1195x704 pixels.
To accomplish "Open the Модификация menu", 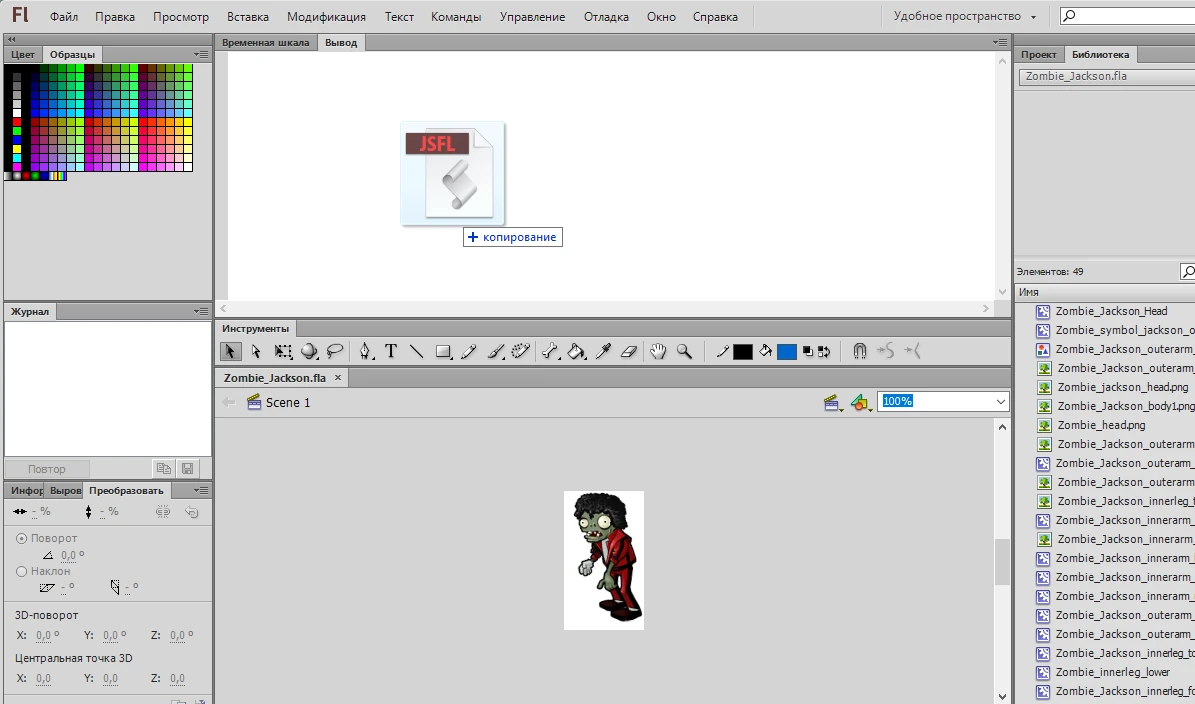I will 326,17.
